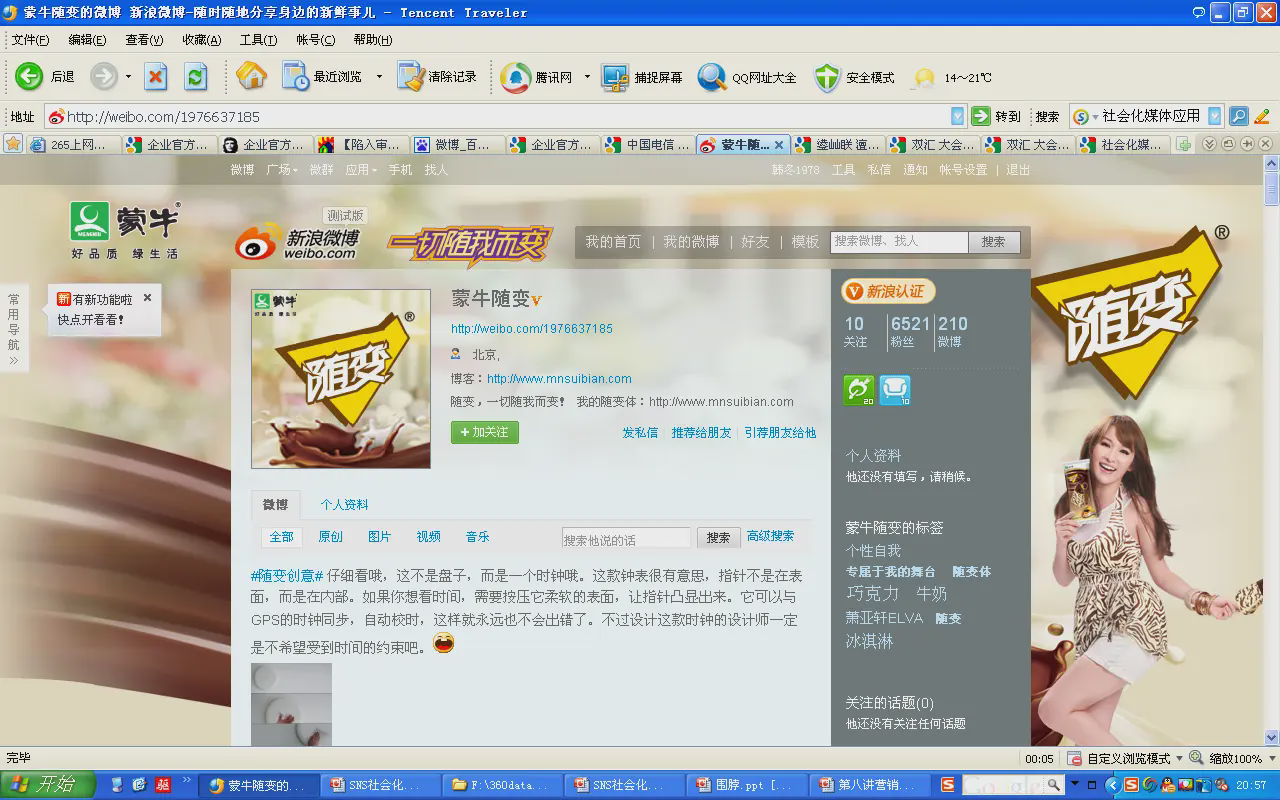Click the vertical page scrollbar
Screen dimensions: 1280x800
(x=1271, y=450)
